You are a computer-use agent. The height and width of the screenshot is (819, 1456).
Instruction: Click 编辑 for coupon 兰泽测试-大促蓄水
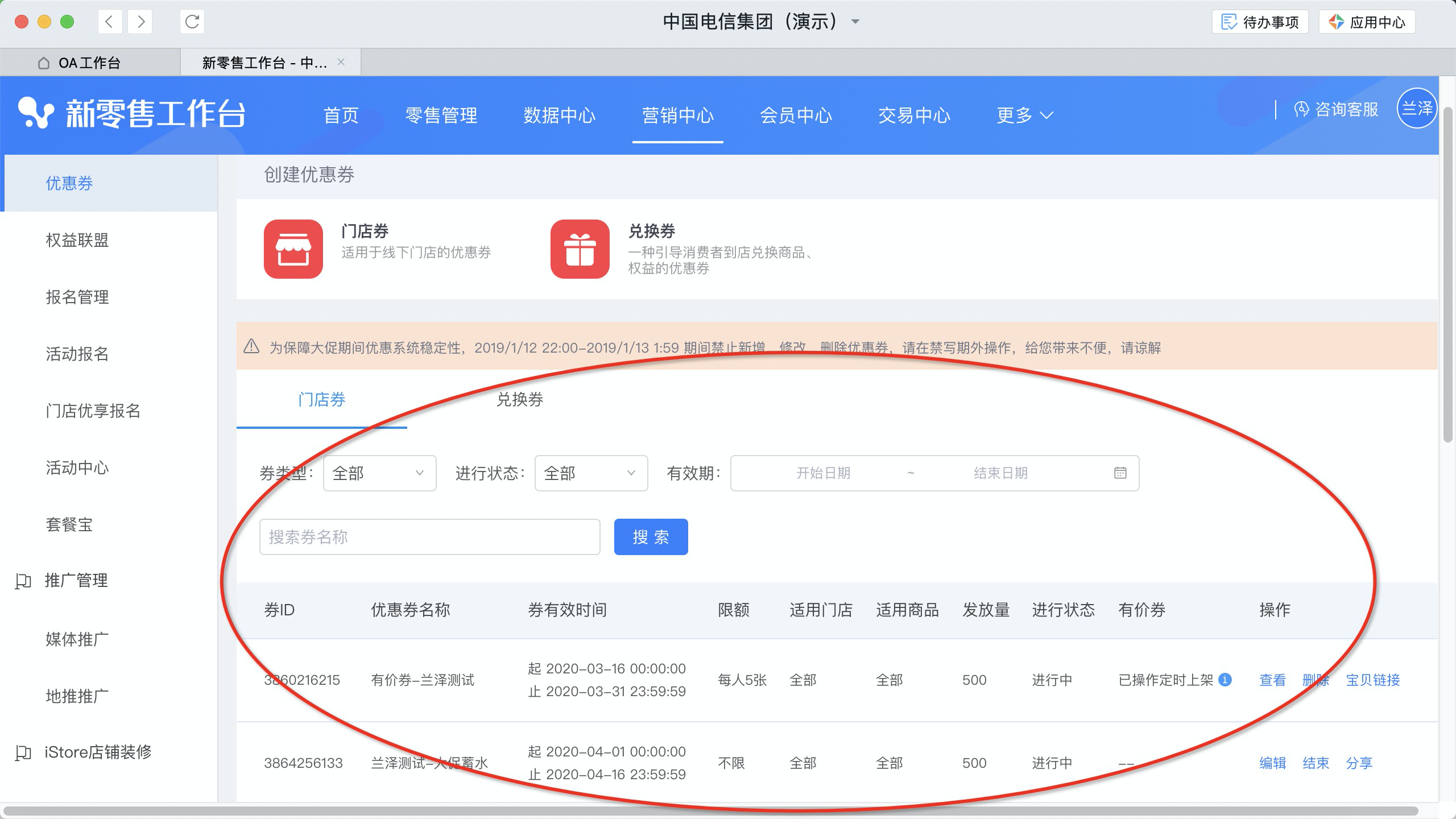[1273, 763]
